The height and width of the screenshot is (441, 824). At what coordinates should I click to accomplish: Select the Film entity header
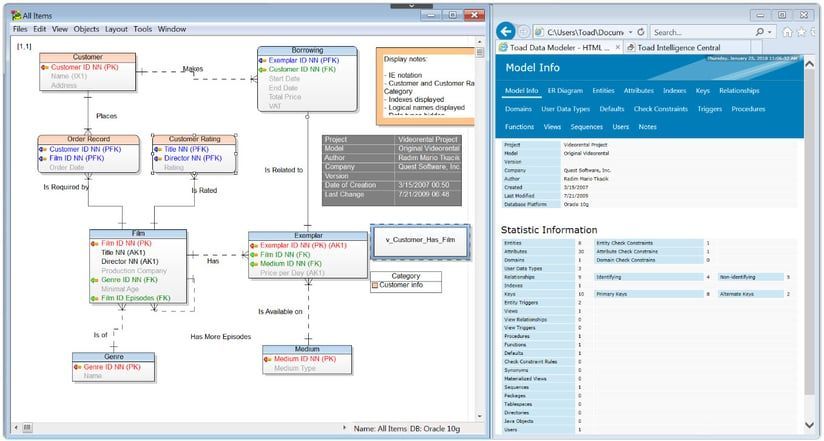(x=138, y=233)
